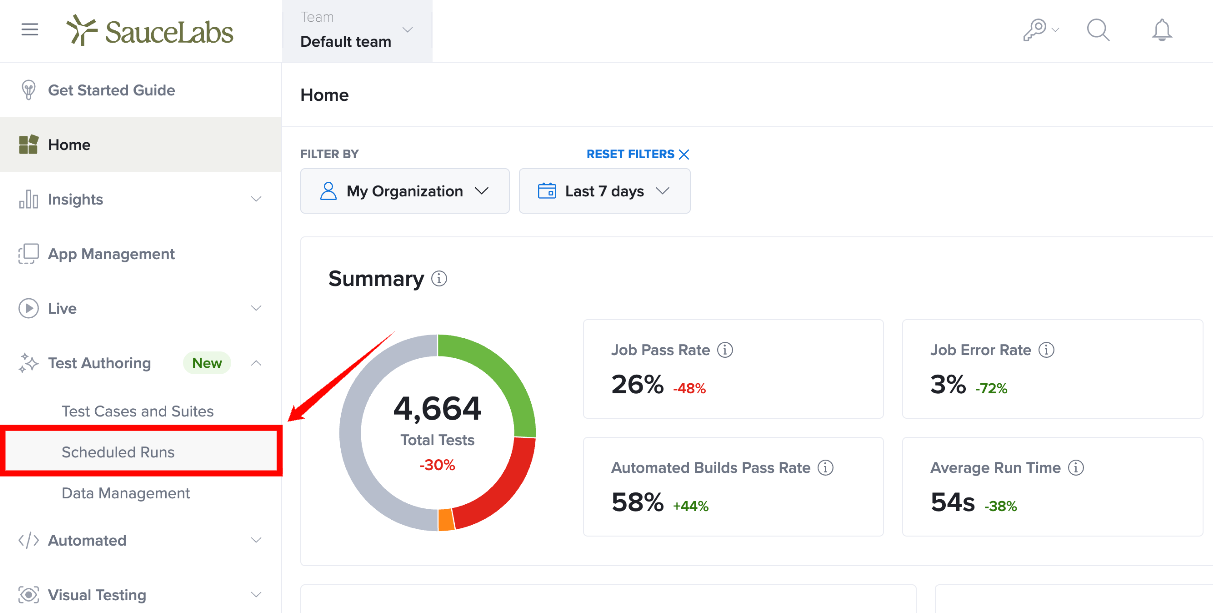The height and width of the screenshot is (613, 1213).
Task: Open the search magnifier icon
Action: tap(1098, 31)
